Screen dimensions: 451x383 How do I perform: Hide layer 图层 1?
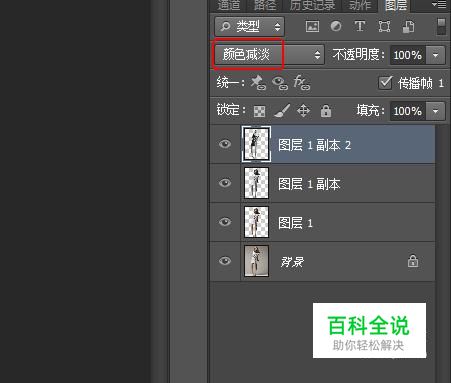click(x=225, y=222)
